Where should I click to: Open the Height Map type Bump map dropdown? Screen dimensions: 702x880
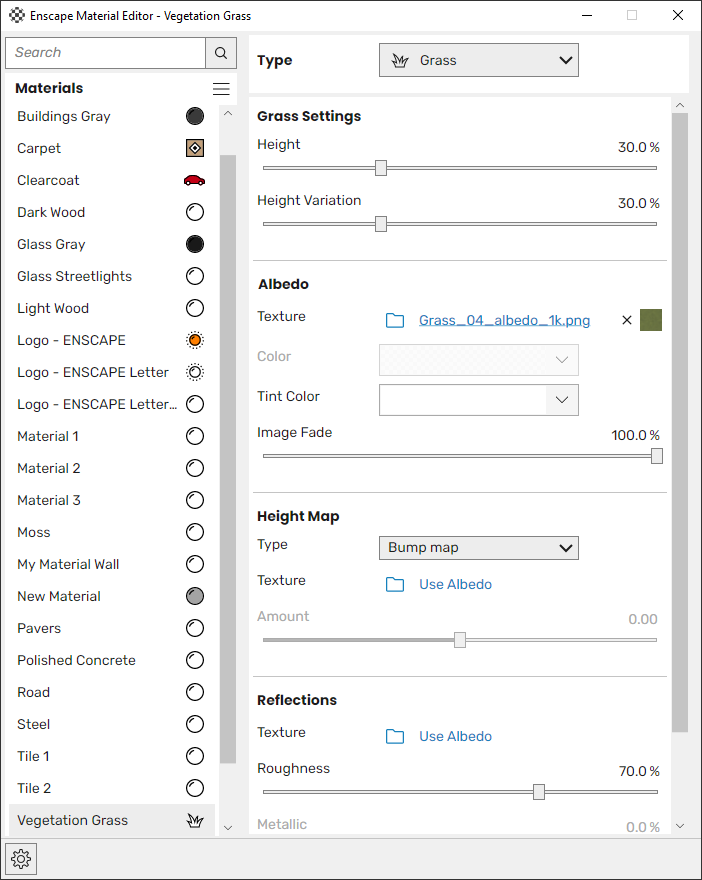pyautogui.click(x=479, y=548)
